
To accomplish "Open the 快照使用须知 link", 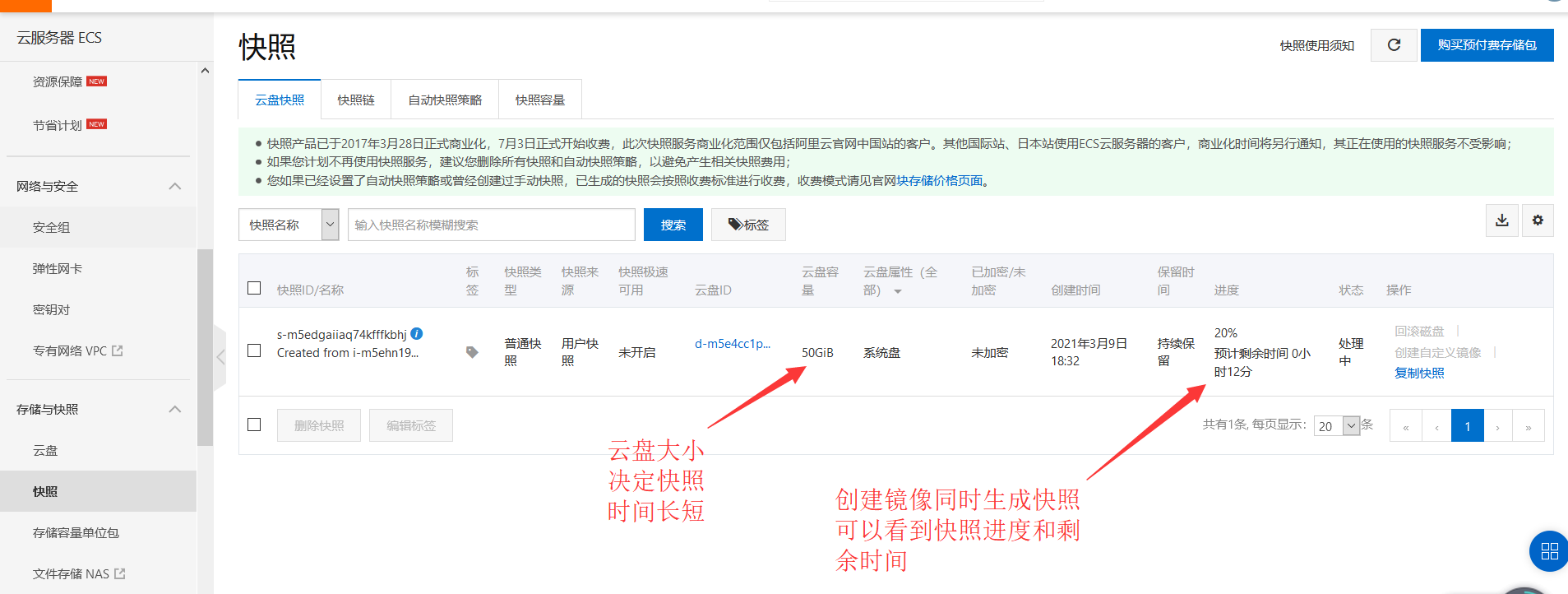I will click(x=1317, y=45).
